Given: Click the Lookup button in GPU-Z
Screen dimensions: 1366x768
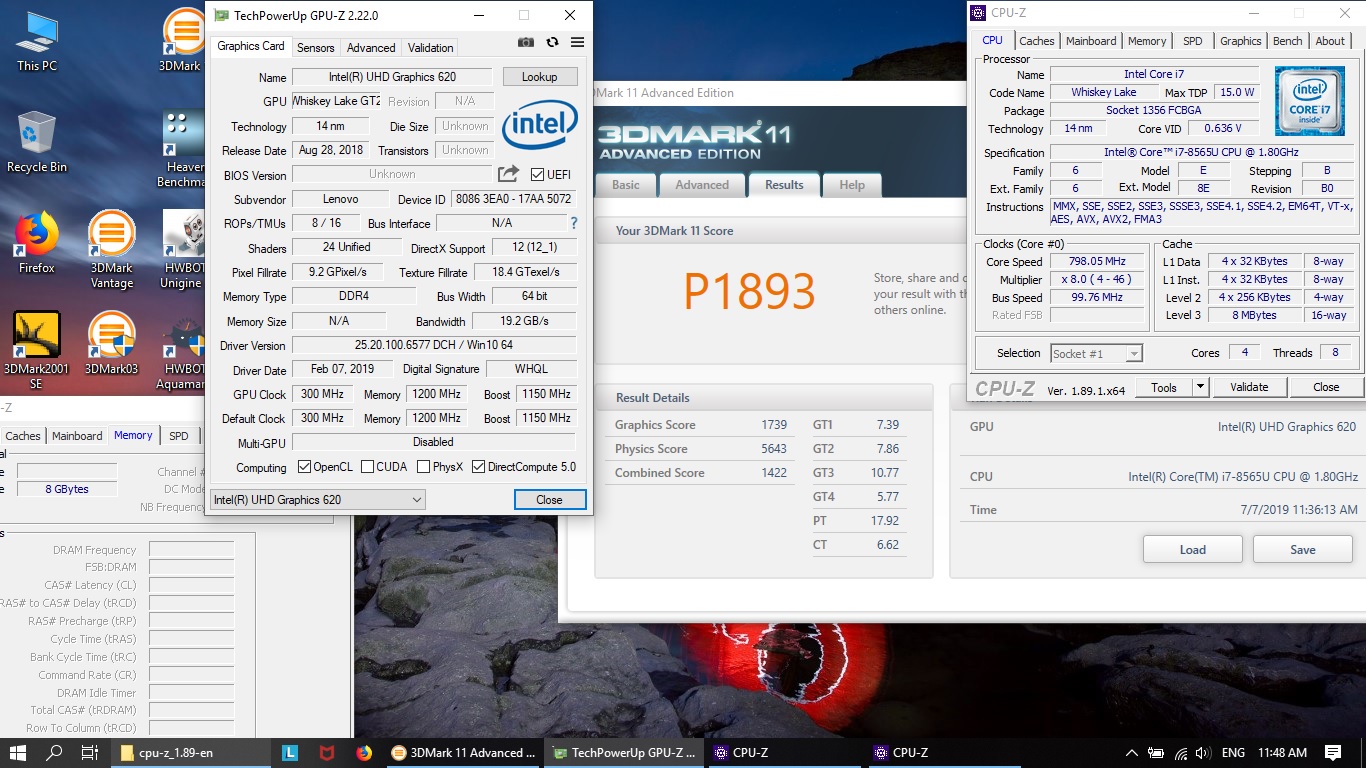Looking at the screenshot, I should point(539,77).
